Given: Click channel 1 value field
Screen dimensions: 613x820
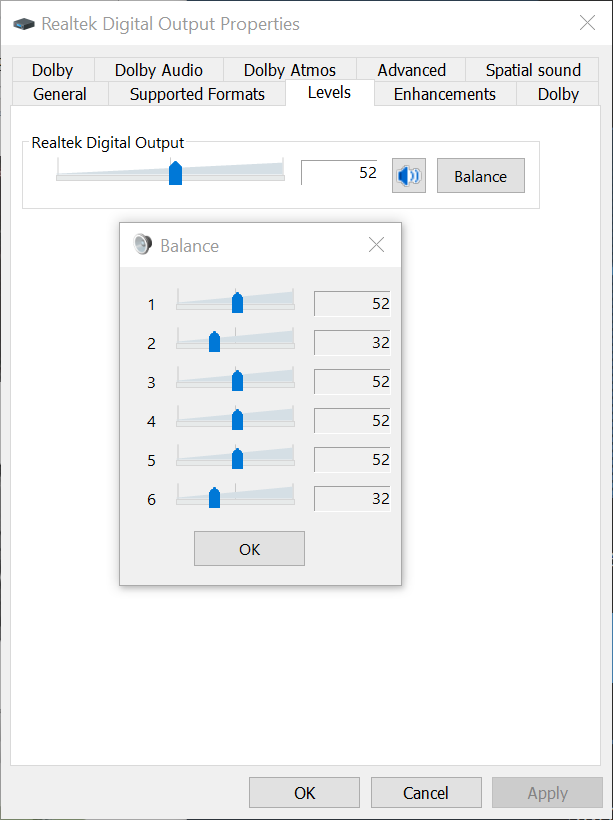Looking at the screenshot, I should [352, 303].
